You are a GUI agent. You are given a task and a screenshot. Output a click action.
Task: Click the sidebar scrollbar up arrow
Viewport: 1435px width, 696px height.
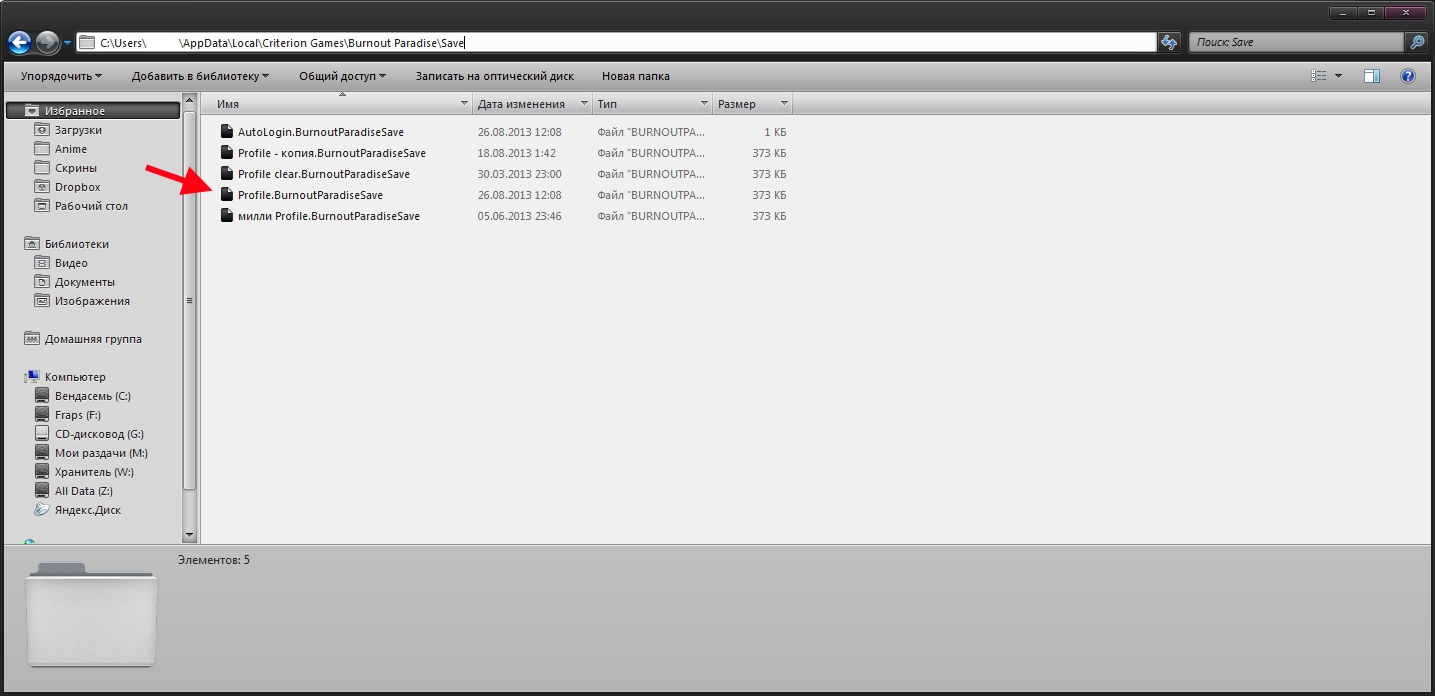pyautogui.click(x=189, y=102)
